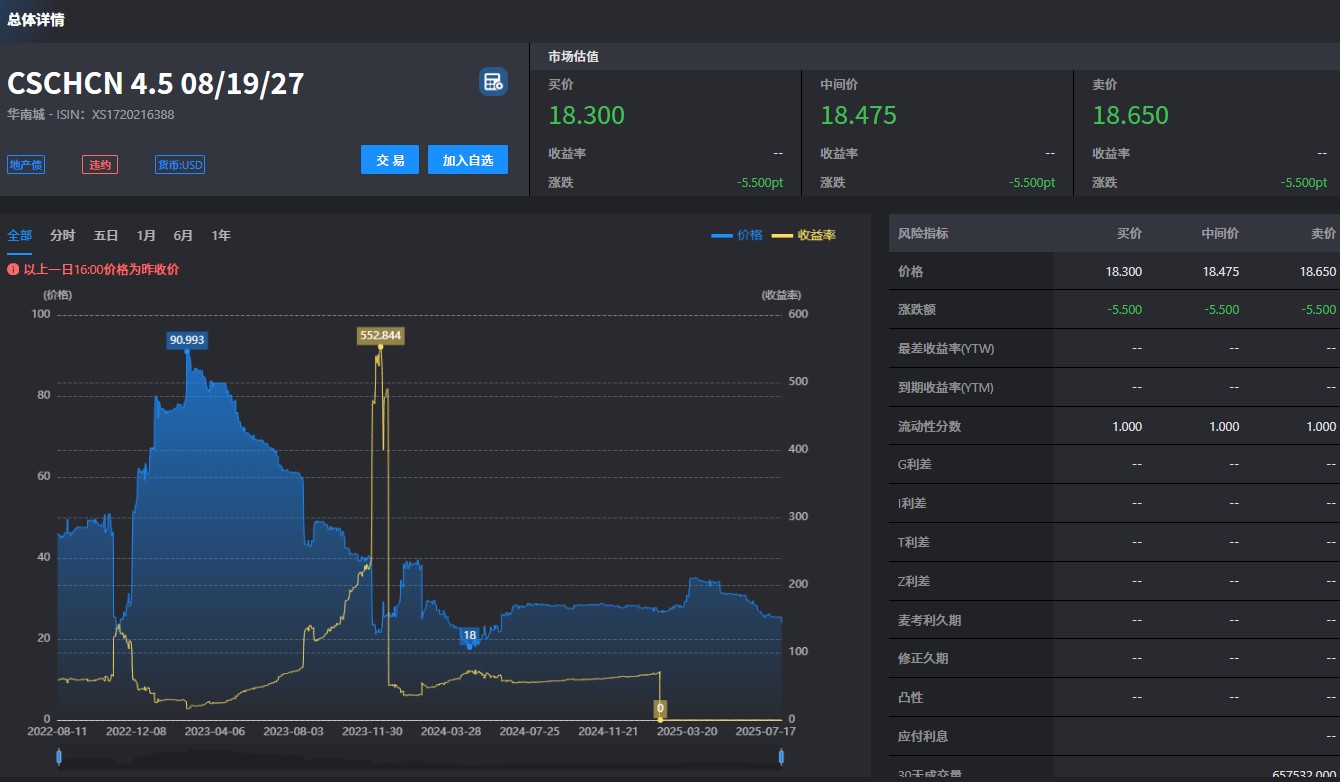The image size is (1340, 782).
Task: Click the 18 price low marker
Action: pos(469,635)
